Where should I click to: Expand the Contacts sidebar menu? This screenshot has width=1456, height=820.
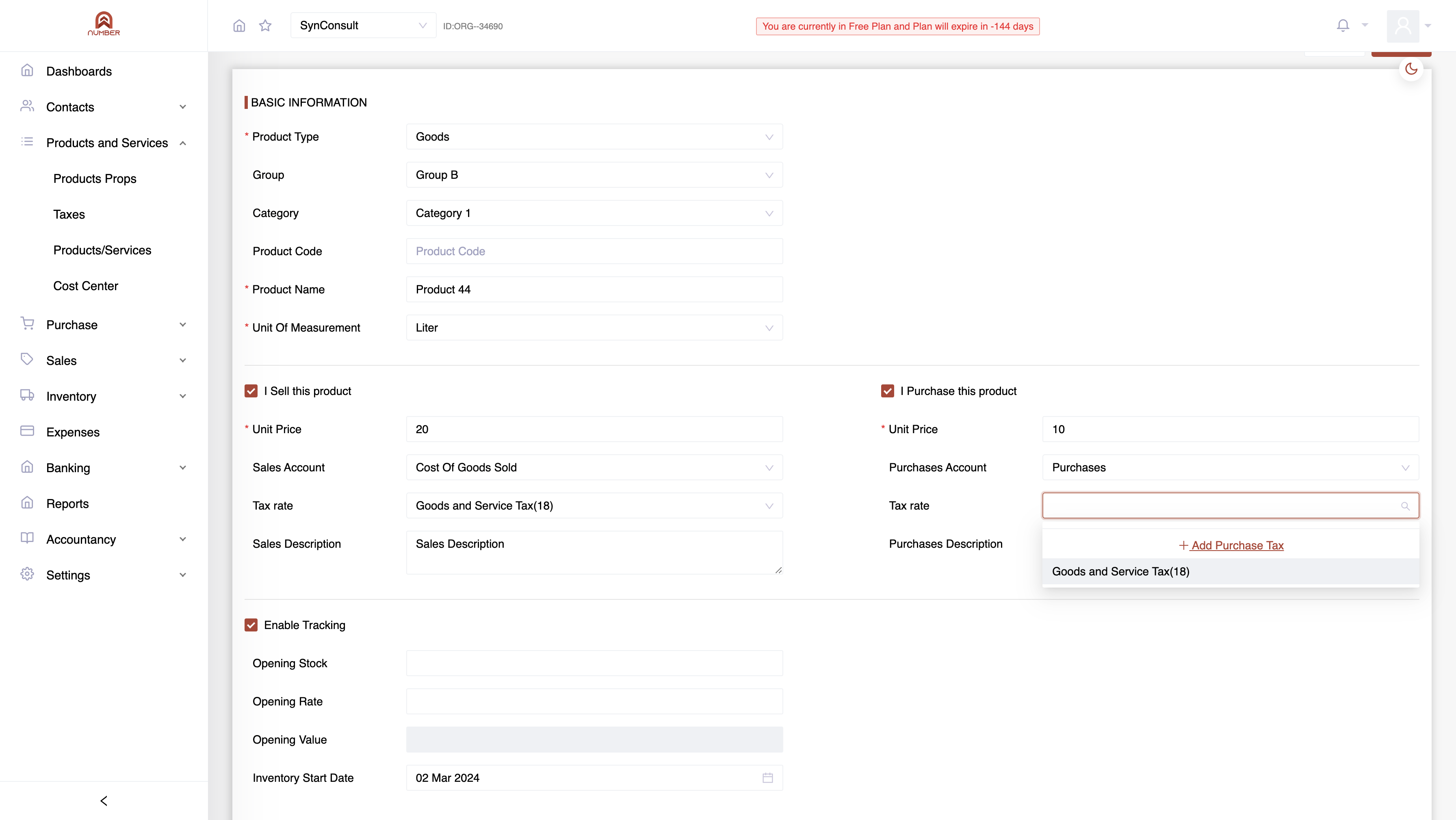[104, 107]
